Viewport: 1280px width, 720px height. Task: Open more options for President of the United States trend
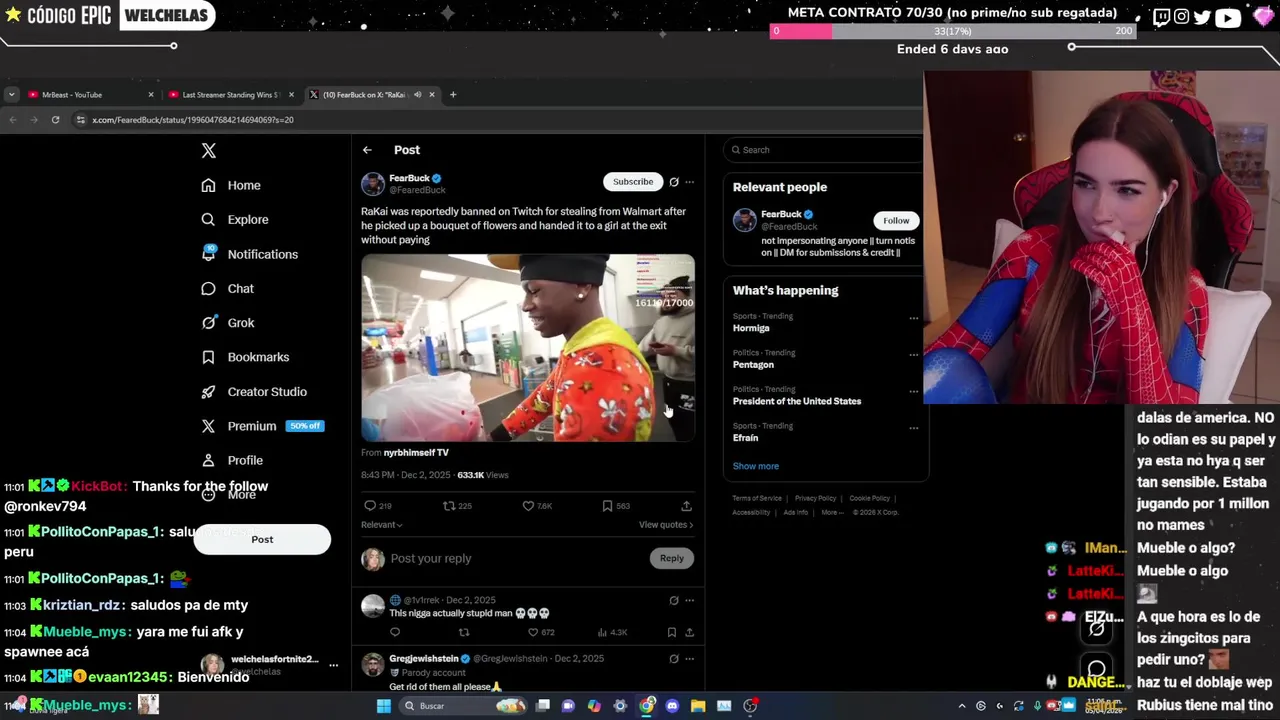913,391
